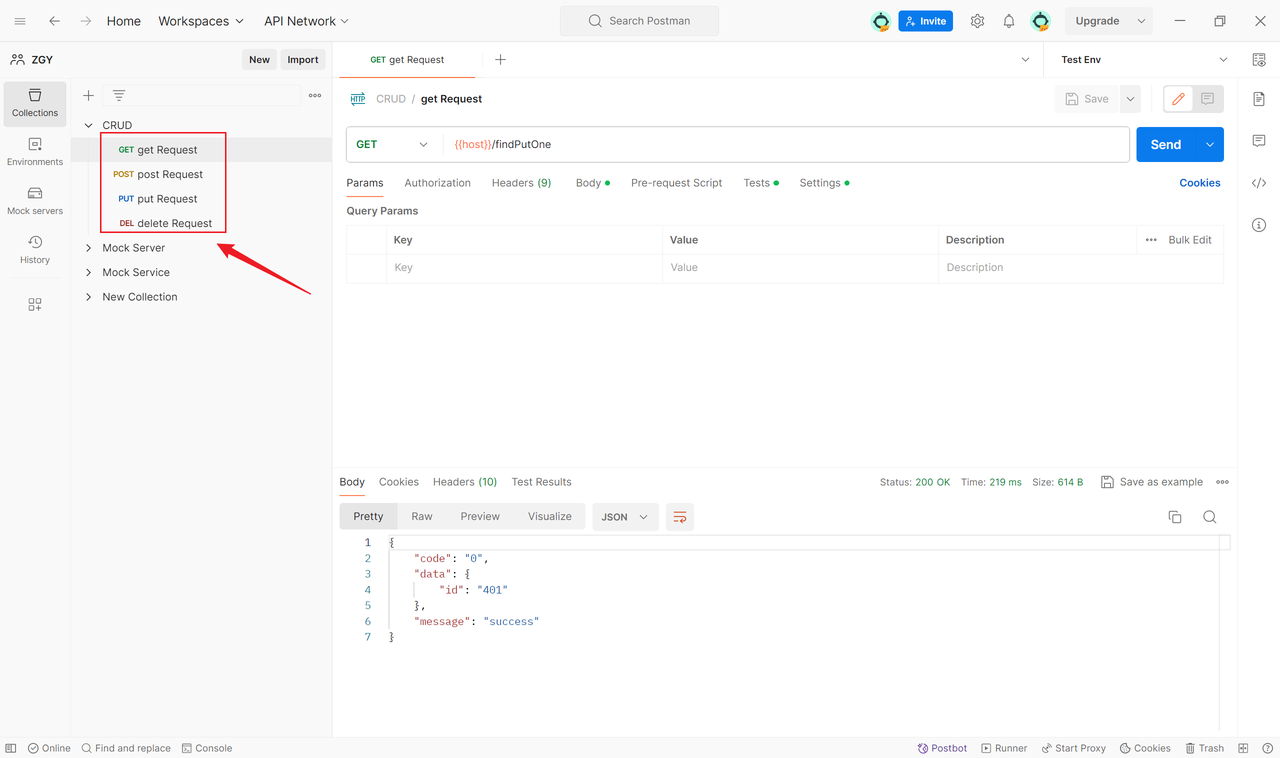Open collections more options ellipsis
This screenshot has width=1280, height=758.
[315, 95]
